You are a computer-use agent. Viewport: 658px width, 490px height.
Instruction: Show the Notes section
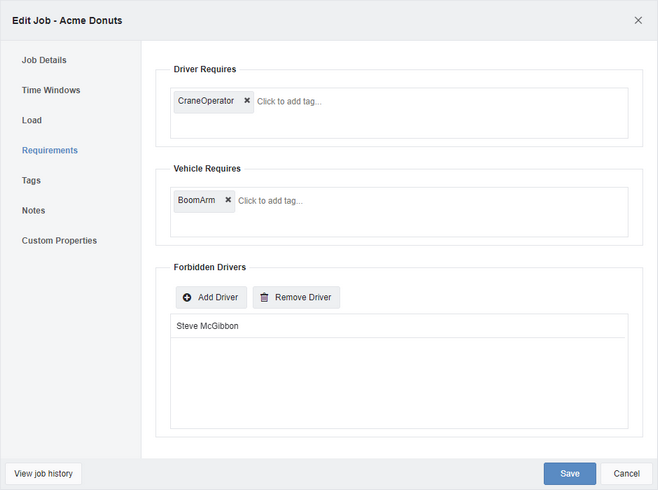33,211
